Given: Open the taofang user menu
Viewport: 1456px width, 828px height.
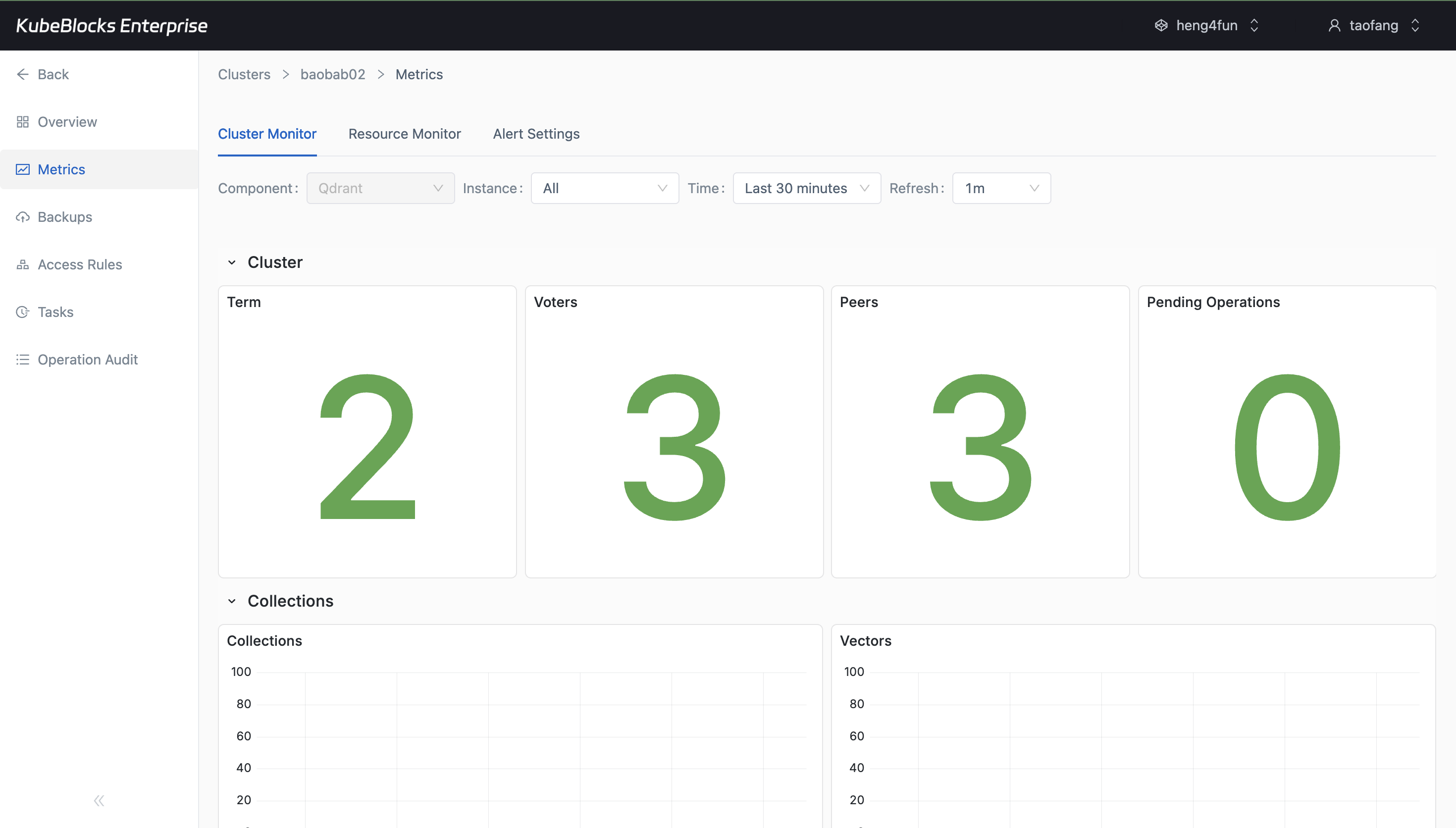Looking at the screenshot, I should pos(1374,26).
